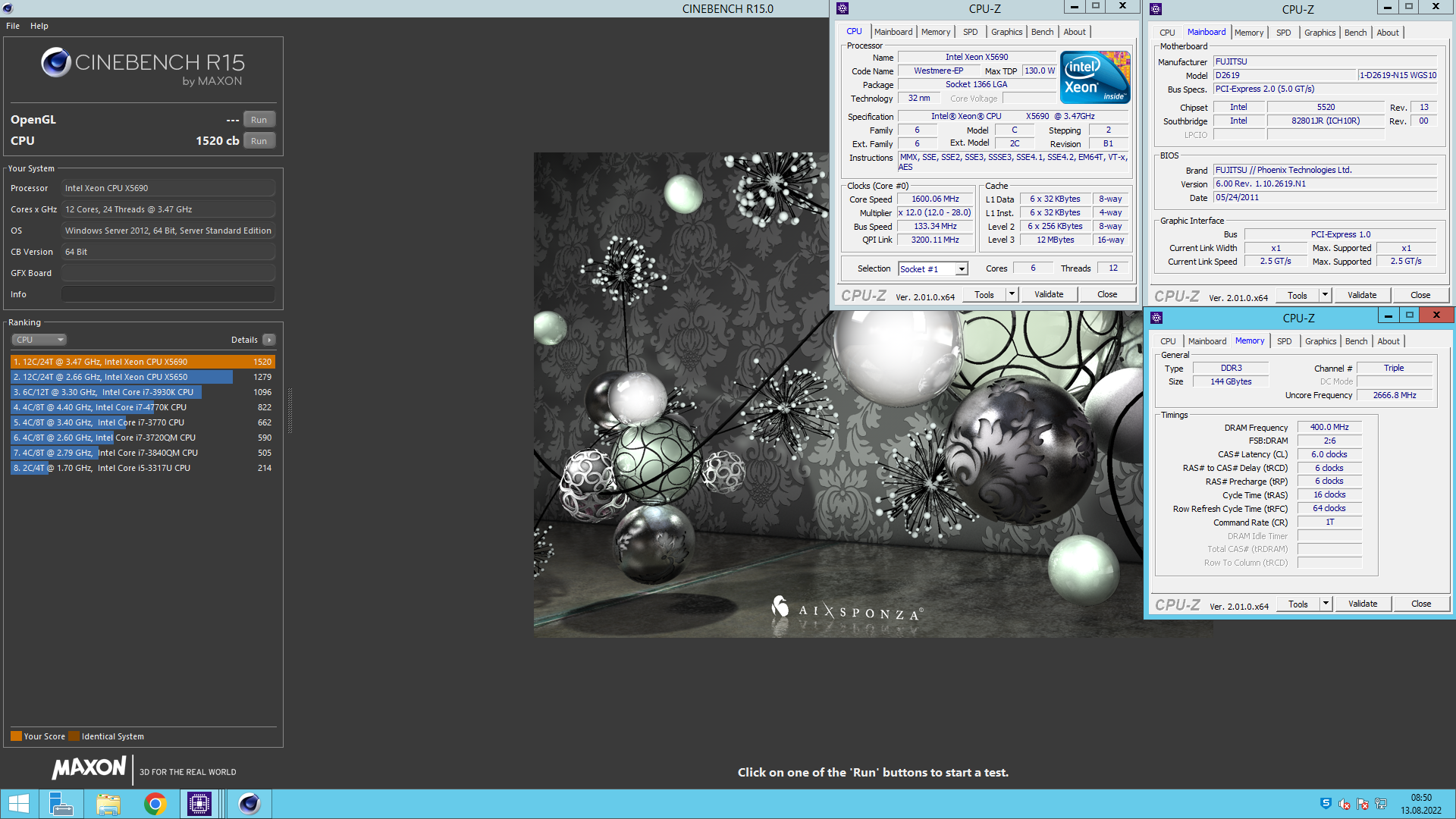This screenshot has height=819, width=1456.
Task: Click the action center flag tray icon
Action: pyautogui.click(x=1363, y=804)
